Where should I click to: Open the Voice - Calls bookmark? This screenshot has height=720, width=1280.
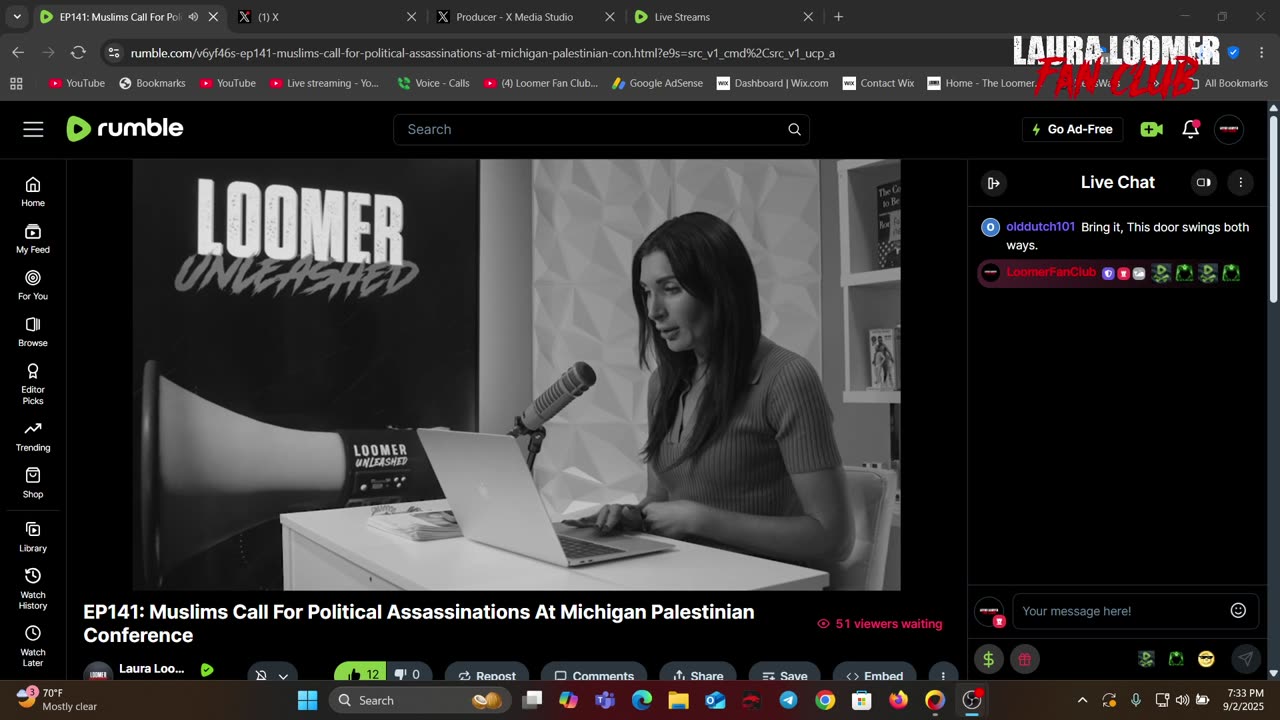coord(434,83)
